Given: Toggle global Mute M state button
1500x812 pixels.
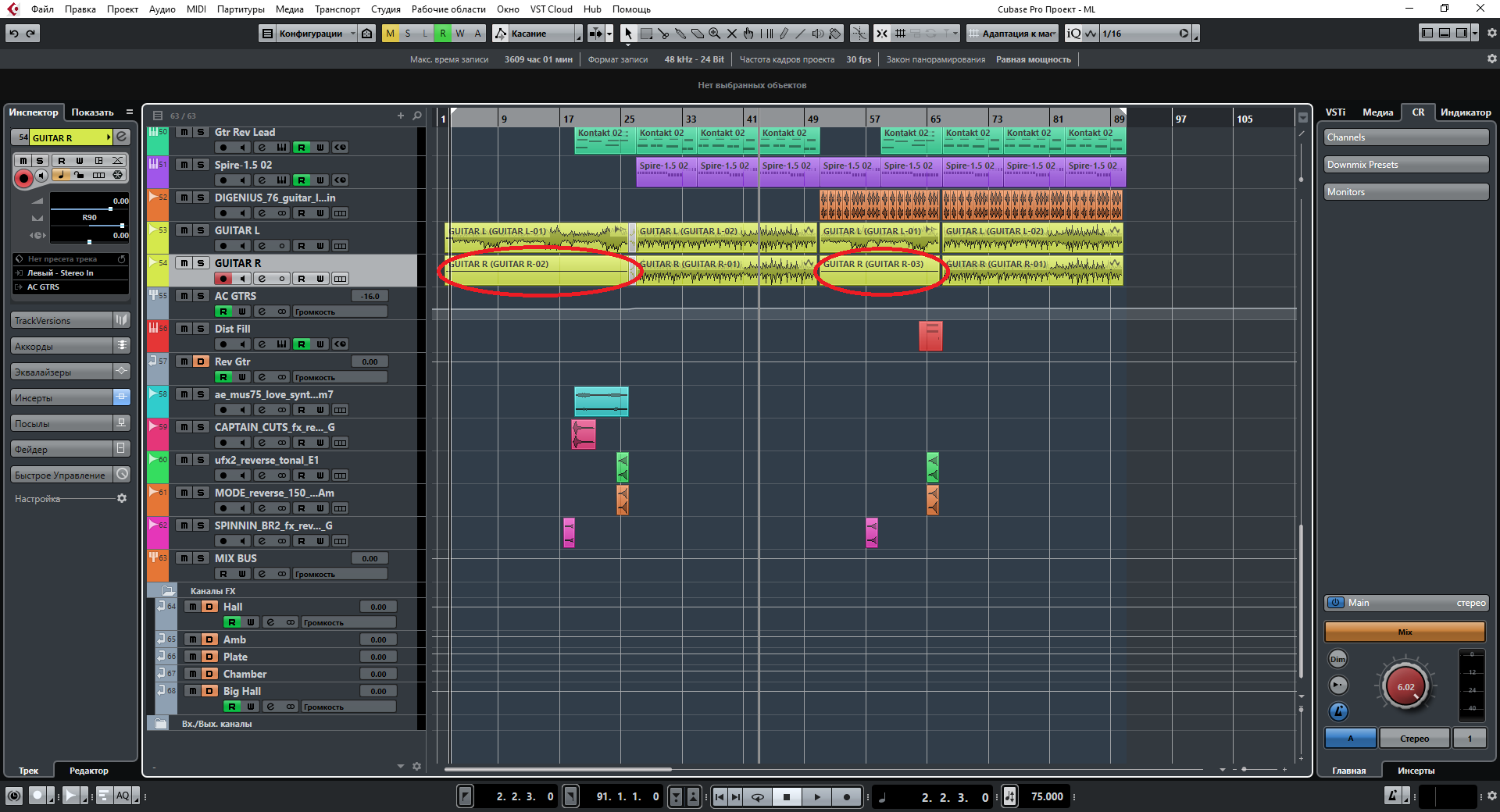Looking at the screenshot, I should [x=391, y=34].
